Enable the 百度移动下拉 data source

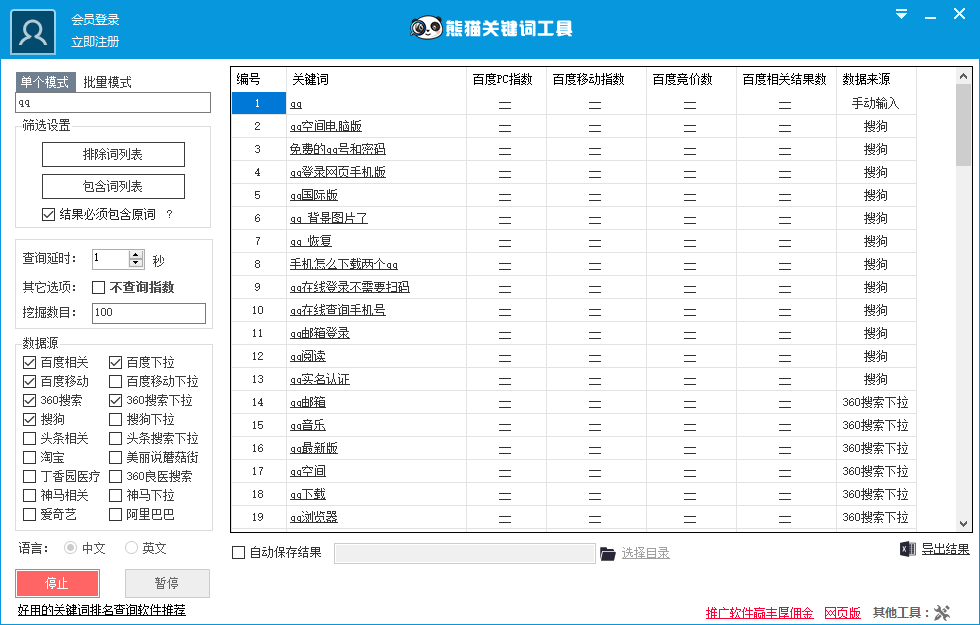115,381
